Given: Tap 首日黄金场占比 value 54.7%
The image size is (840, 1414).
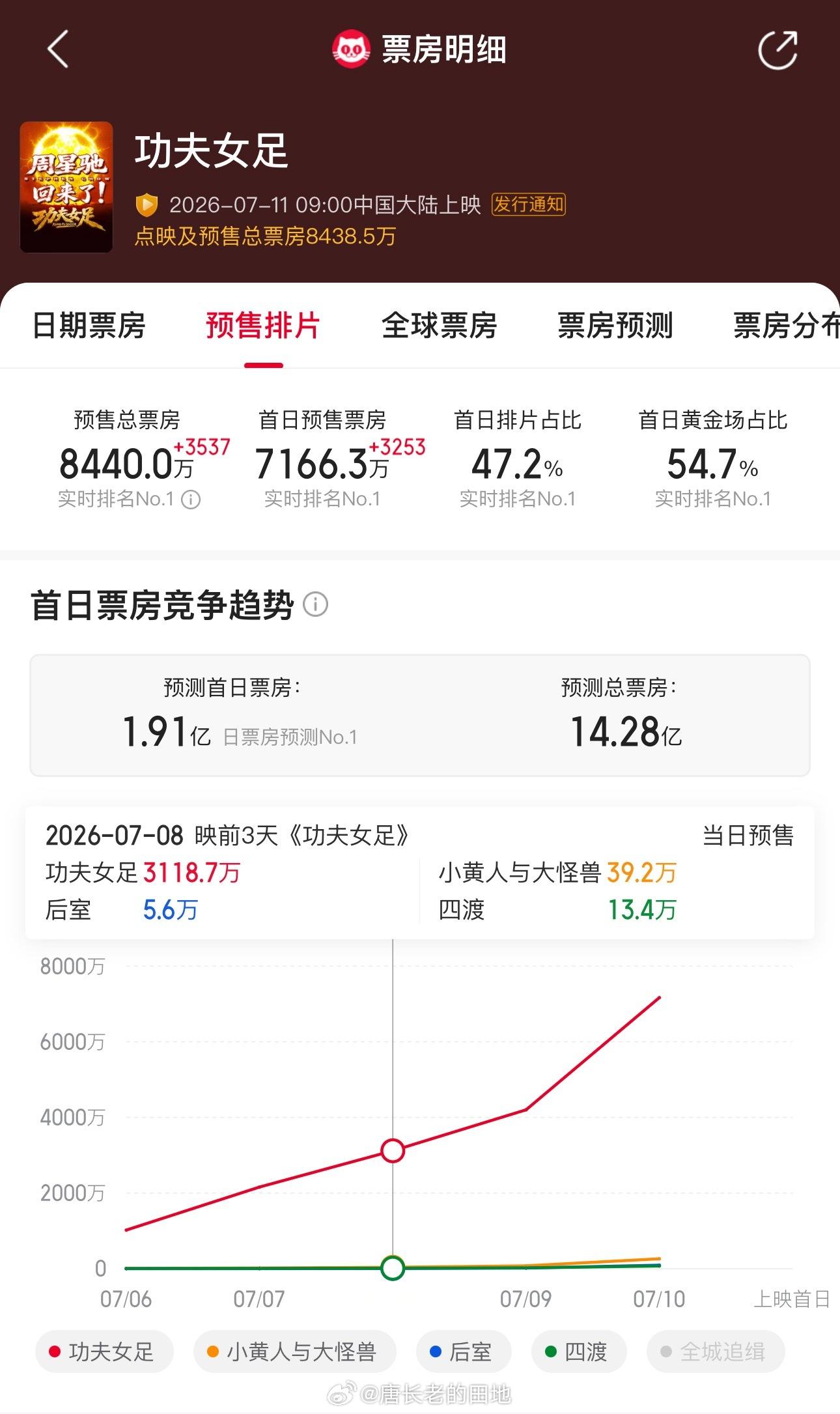Looking at the screenshot, I should point(712,464).
